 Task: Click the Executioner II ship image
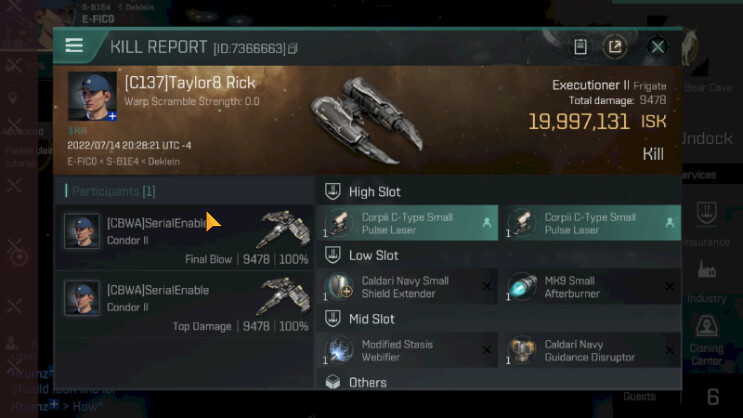[367, 118]
